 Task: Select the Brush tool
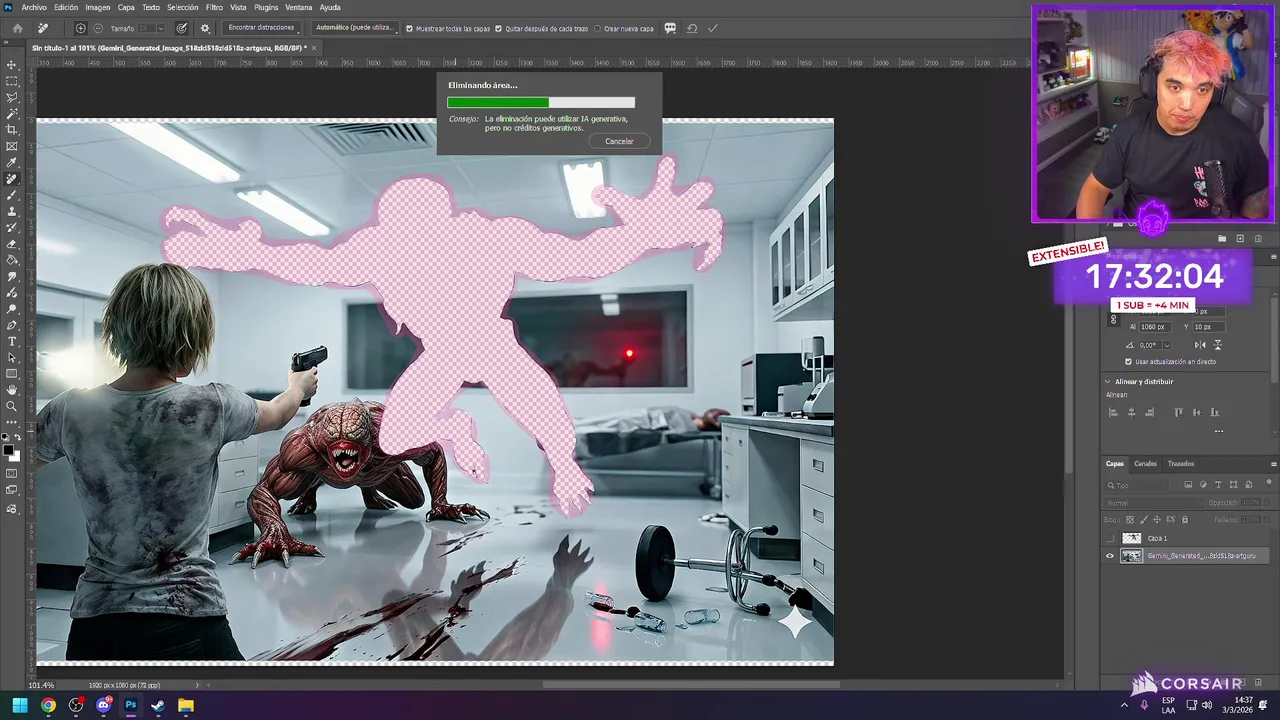[12, 195]
